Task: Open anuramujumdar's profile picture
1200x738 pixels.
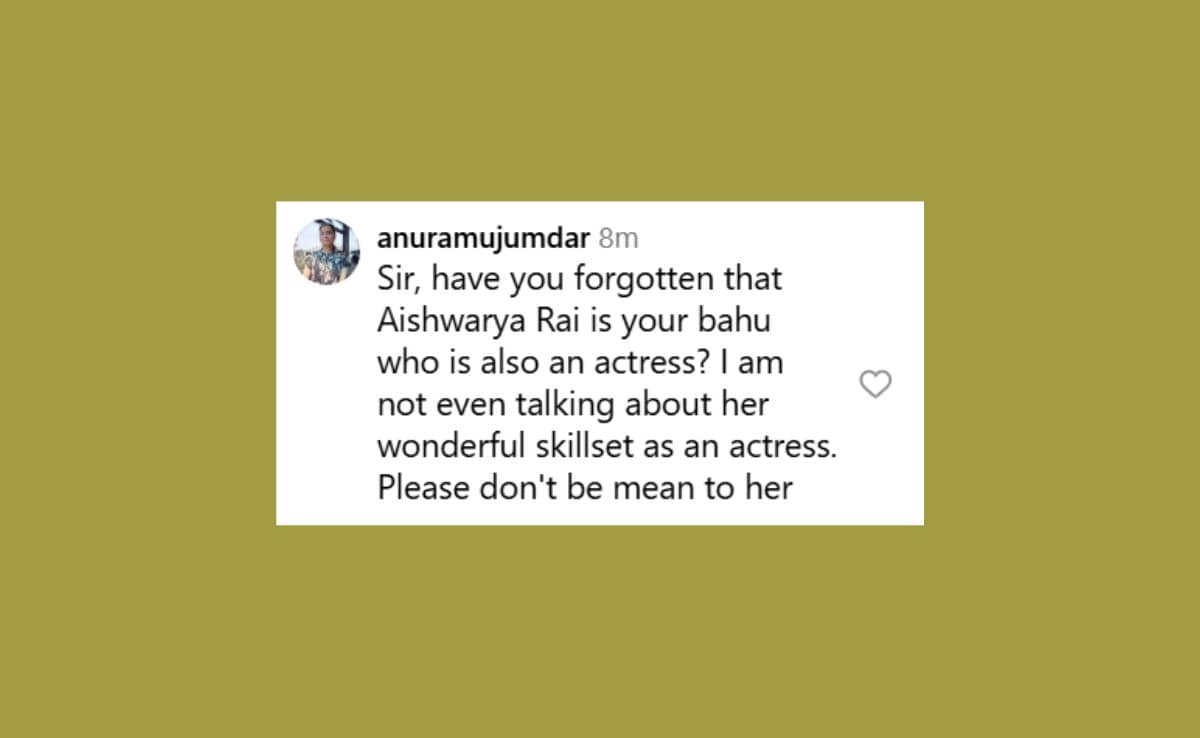Action: coord(326,251)
